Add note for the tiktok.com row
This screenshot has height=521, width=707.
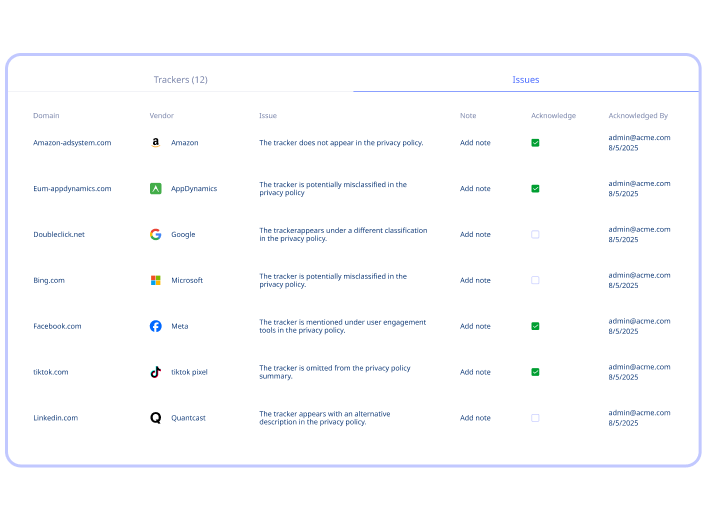coord(475,372)
